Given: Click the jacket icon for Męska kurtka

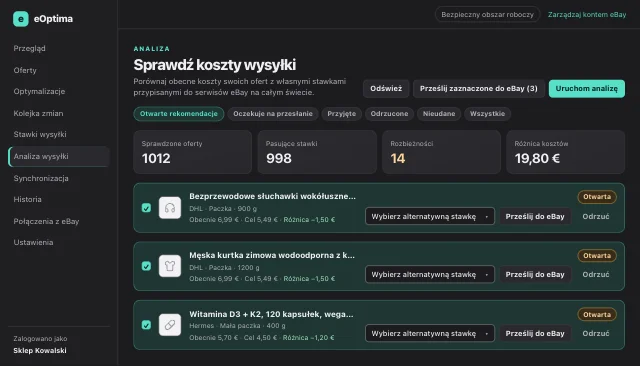Looking at the screenshot, I should (170, 266).
